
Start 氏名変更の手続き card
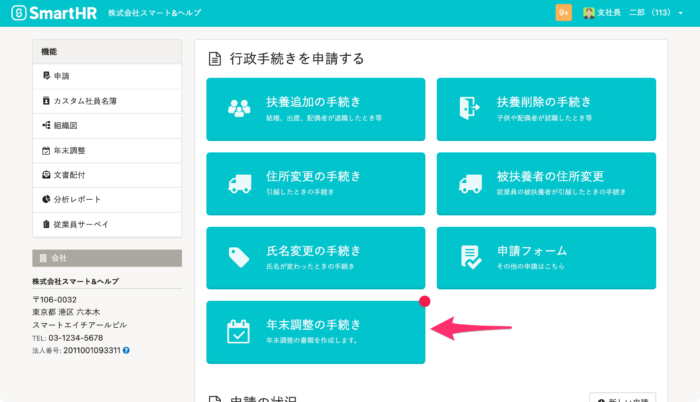click(x=316, y=258)
